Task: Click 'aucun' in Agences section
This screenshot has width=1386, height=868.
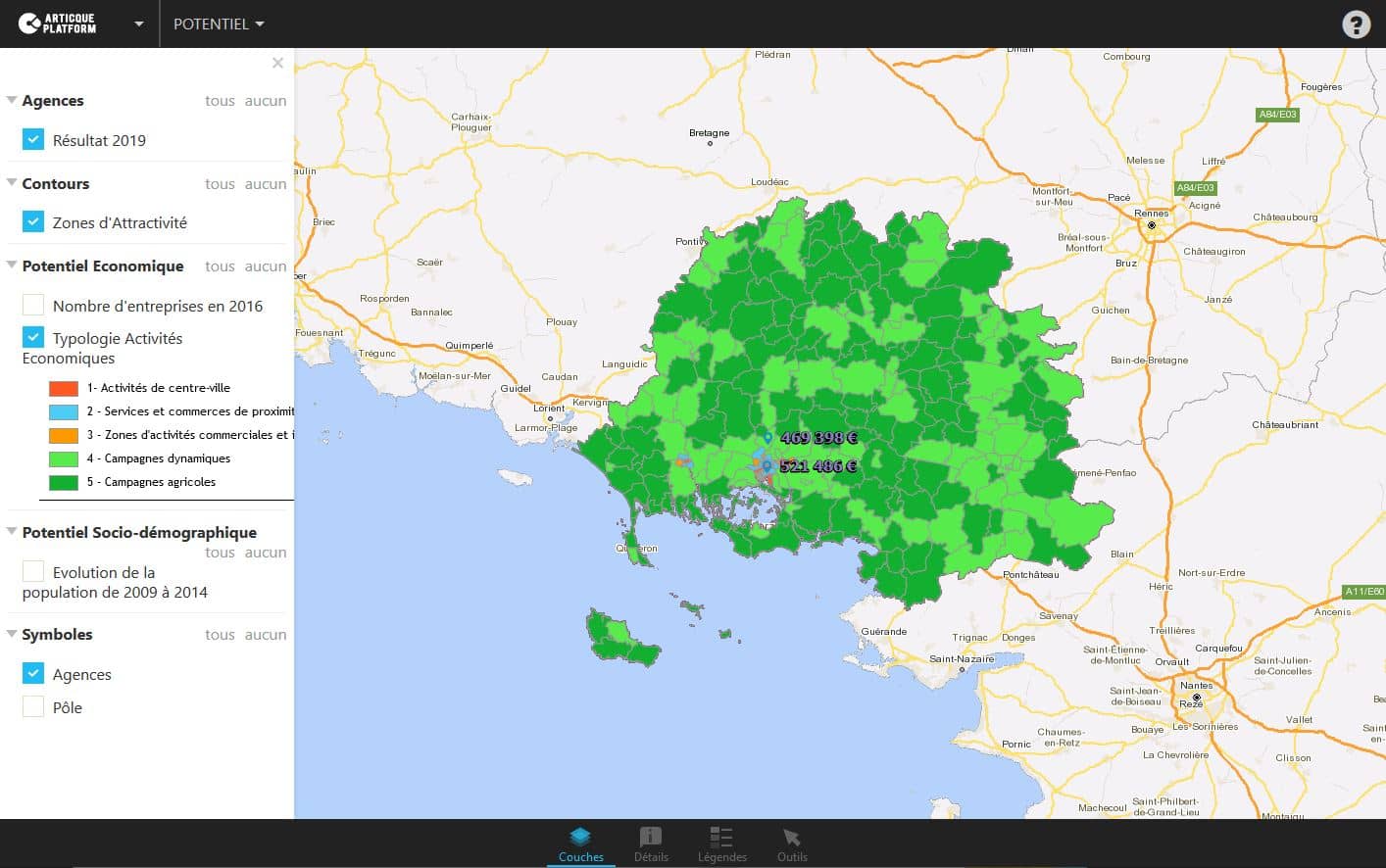Action: pos(266,100)
